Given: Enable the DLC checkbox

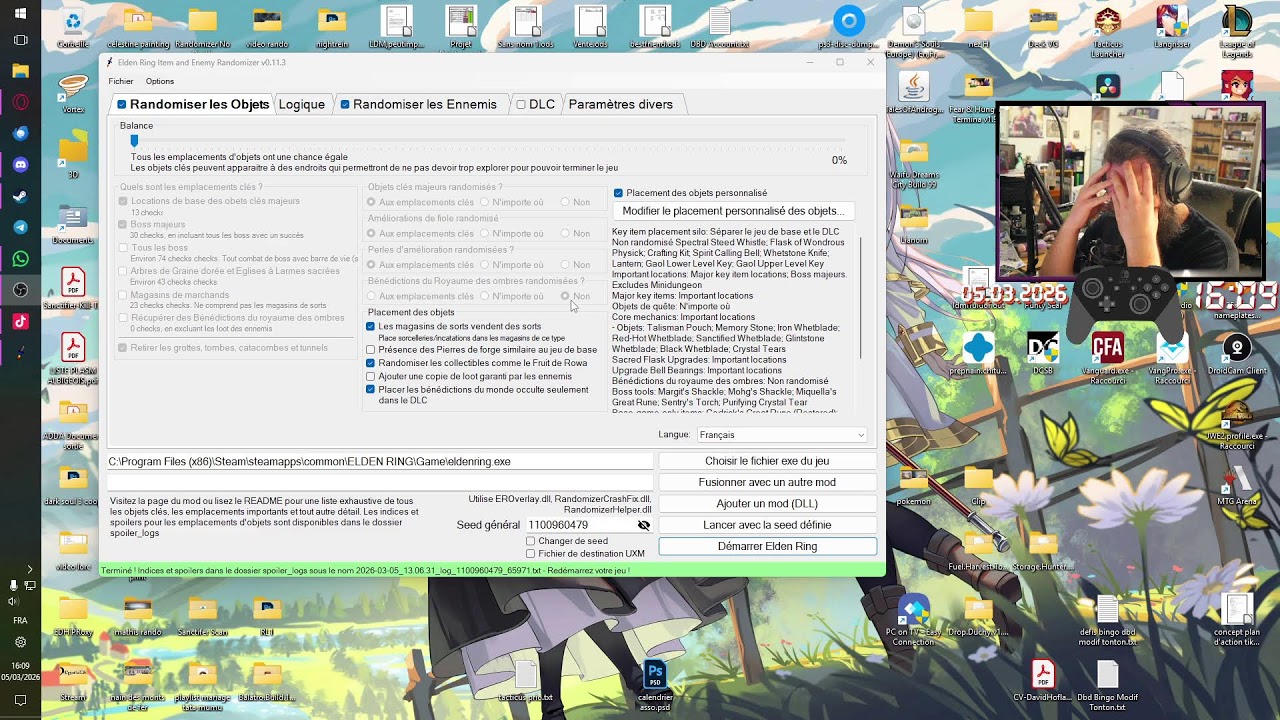Looking at the screenshot, I should (x=521, y=104).
